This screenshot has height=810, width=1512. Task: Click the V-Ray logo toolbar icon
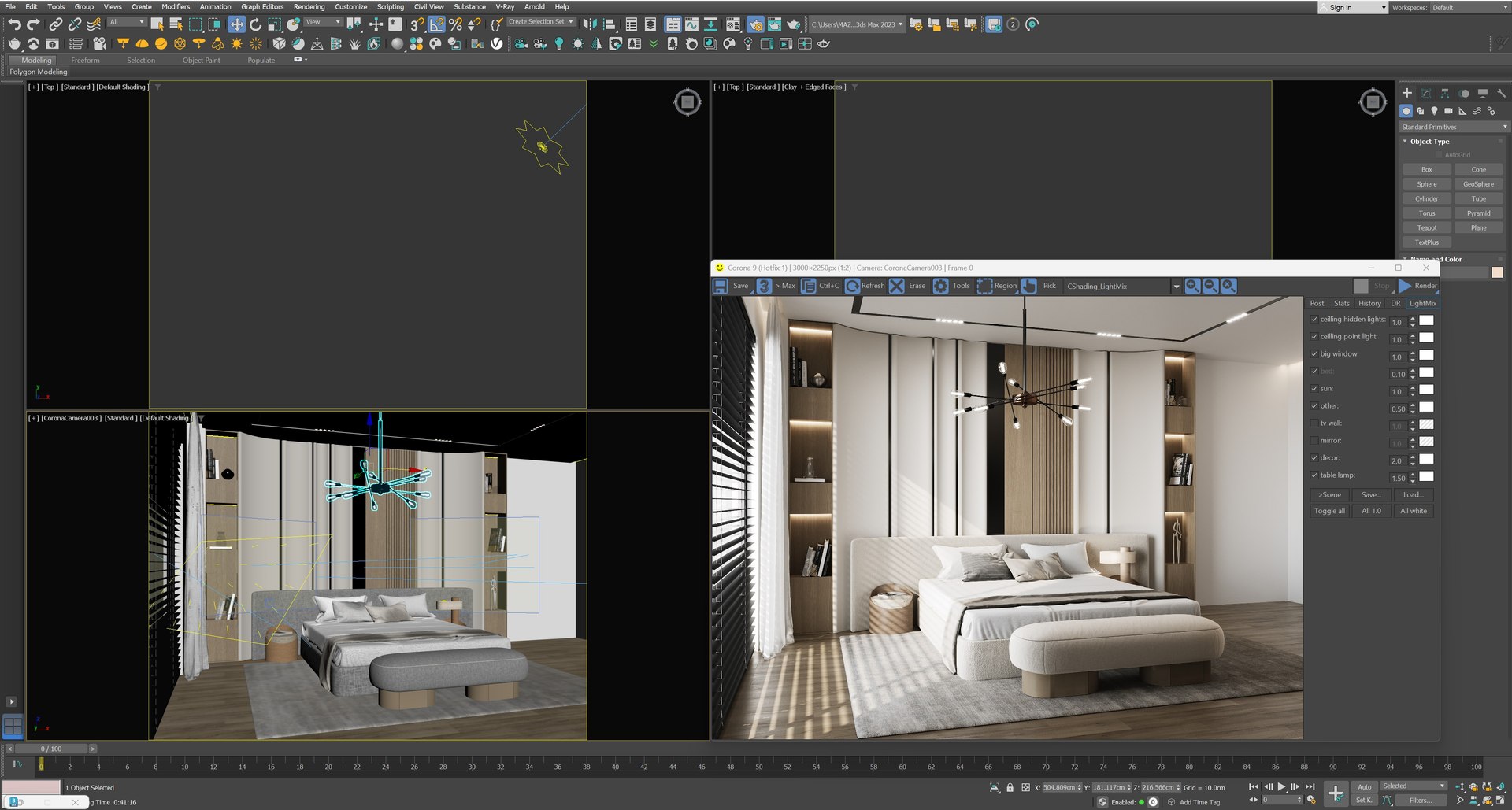[x=497, y=44]
